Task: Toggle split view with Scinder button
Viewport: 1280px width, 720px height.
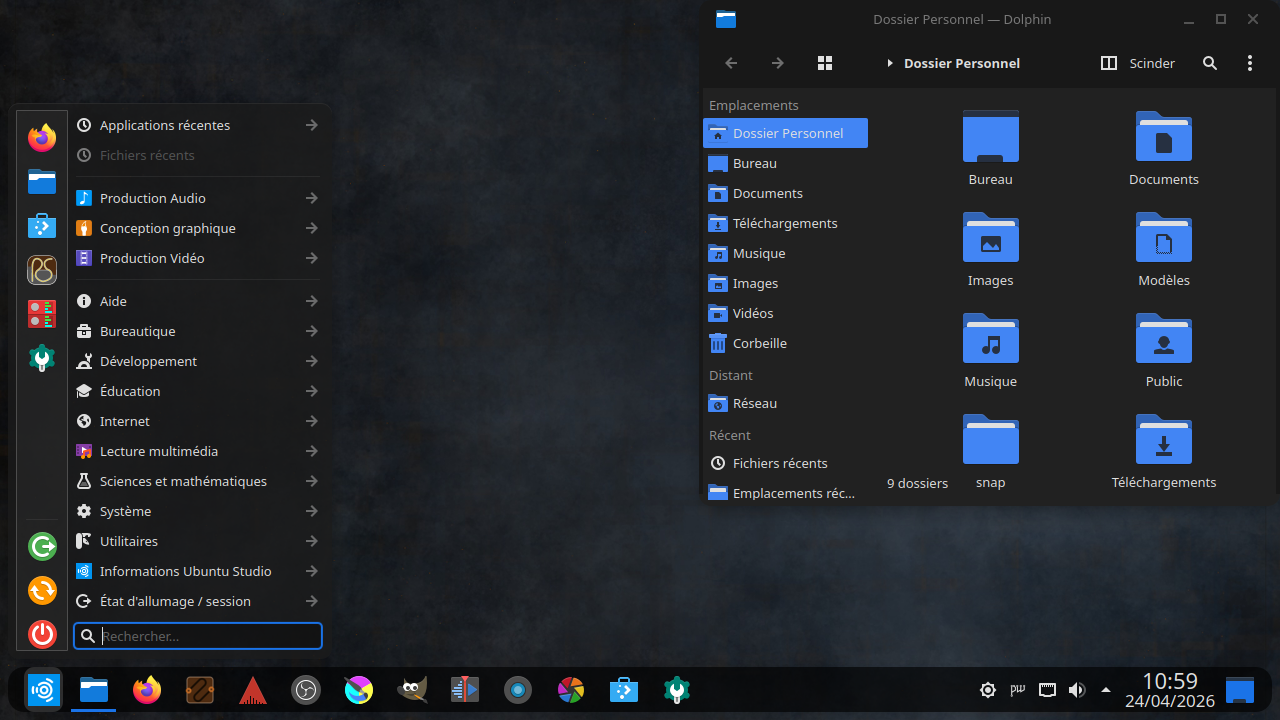Action: (x=1138, y=63)
